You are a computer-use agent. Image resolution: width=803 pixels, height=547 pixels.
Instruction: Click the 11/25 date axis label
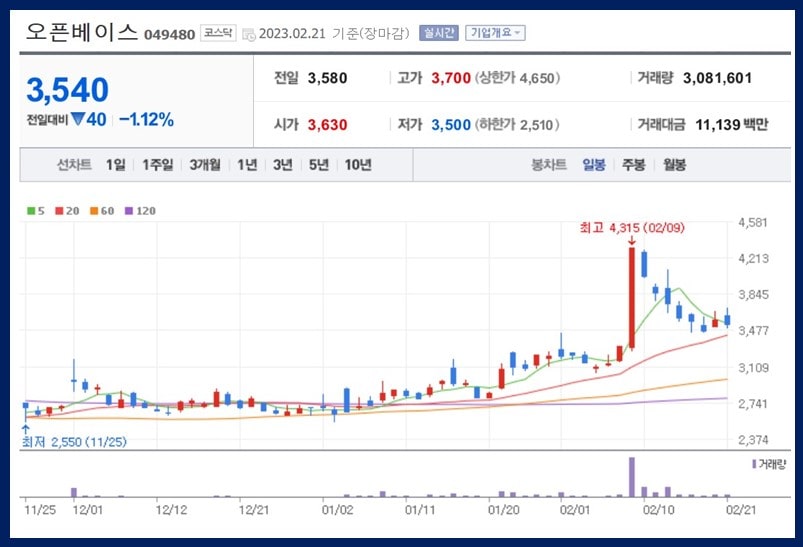pos(40,510)
